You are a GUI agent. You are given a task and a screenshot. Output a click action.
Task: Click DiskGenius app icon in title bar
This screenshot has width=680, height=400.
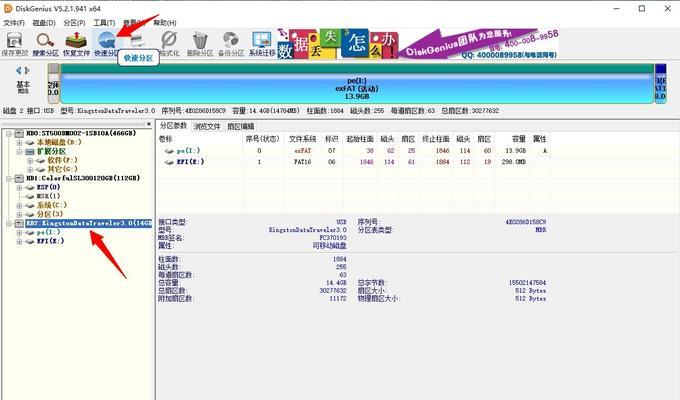pyautogui.click(x=7, y=8)
